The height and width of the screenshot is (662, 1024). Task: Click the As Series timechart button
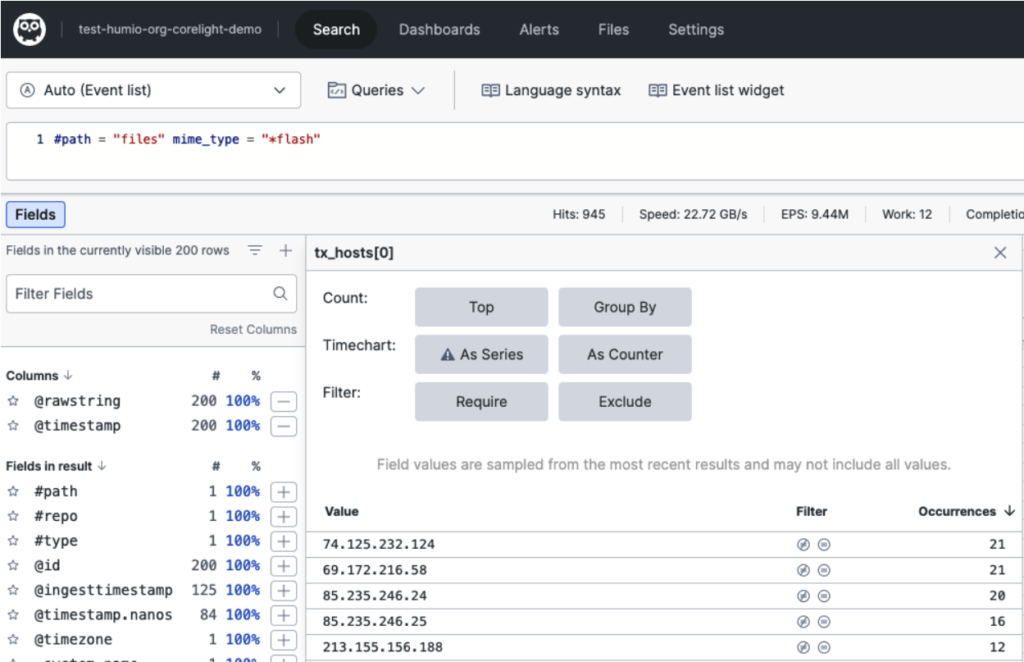coord(481,355)
